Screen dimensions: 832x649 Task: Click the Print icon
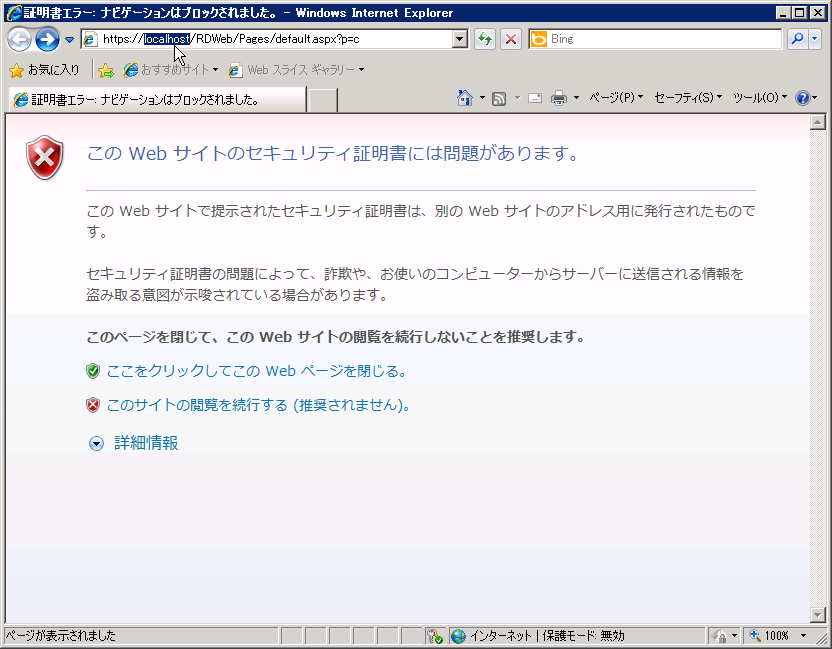tap(559, 98)
